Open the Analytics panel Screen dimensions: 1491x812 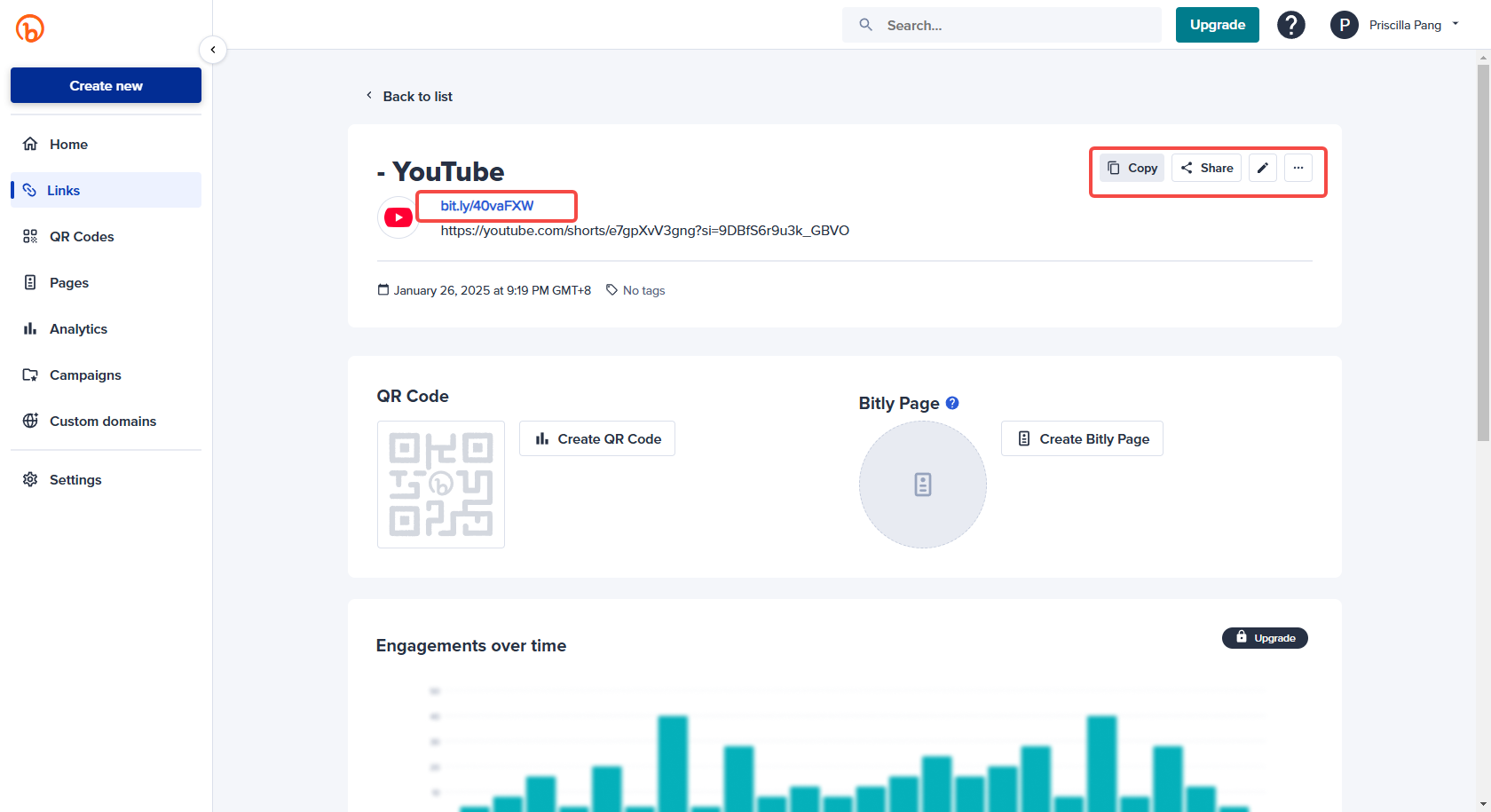pos(78,328)
